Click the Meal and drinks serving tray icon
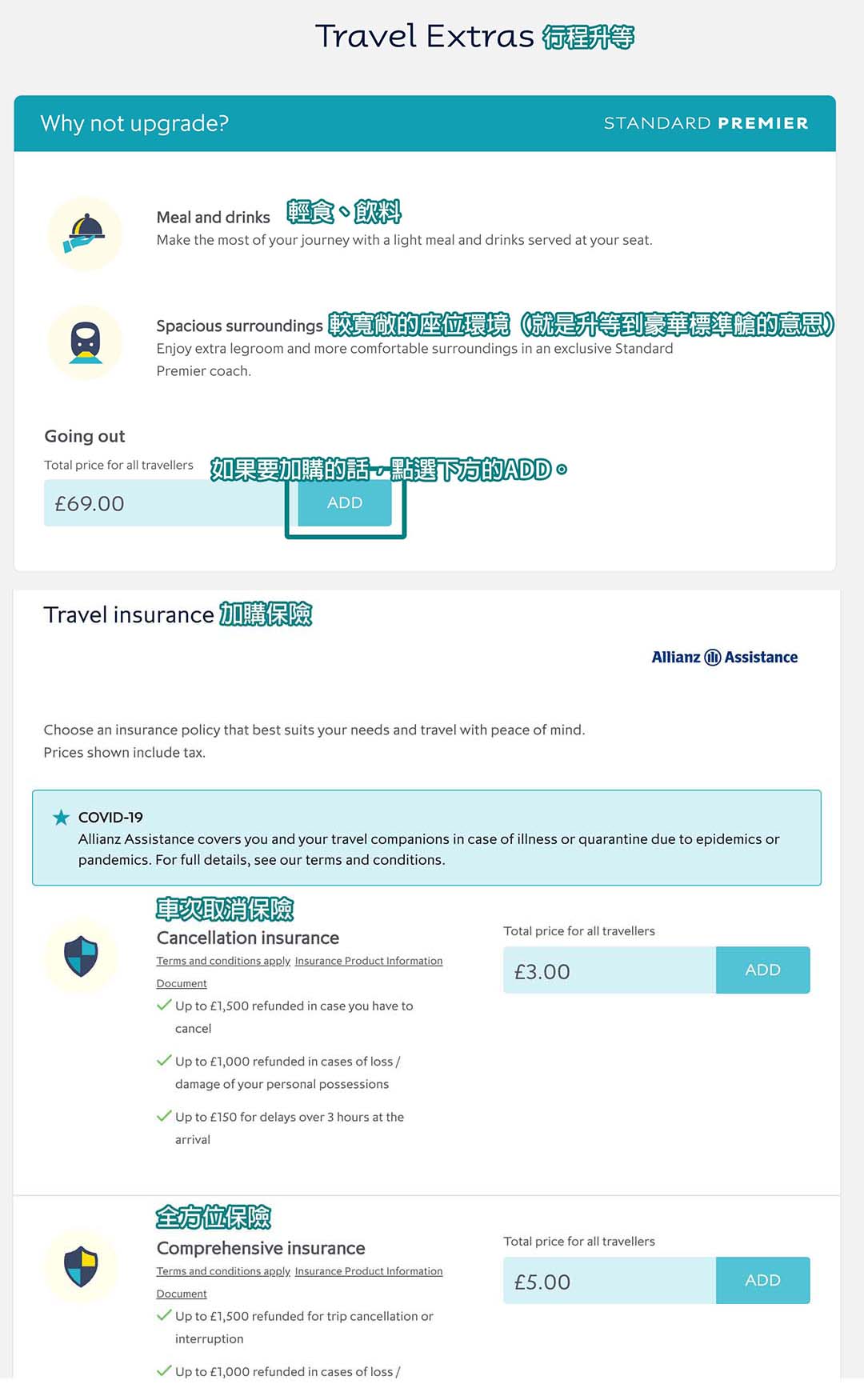The height and width of the screenshot is (1400, 864). pyautogui.click(x=85, y=233)
